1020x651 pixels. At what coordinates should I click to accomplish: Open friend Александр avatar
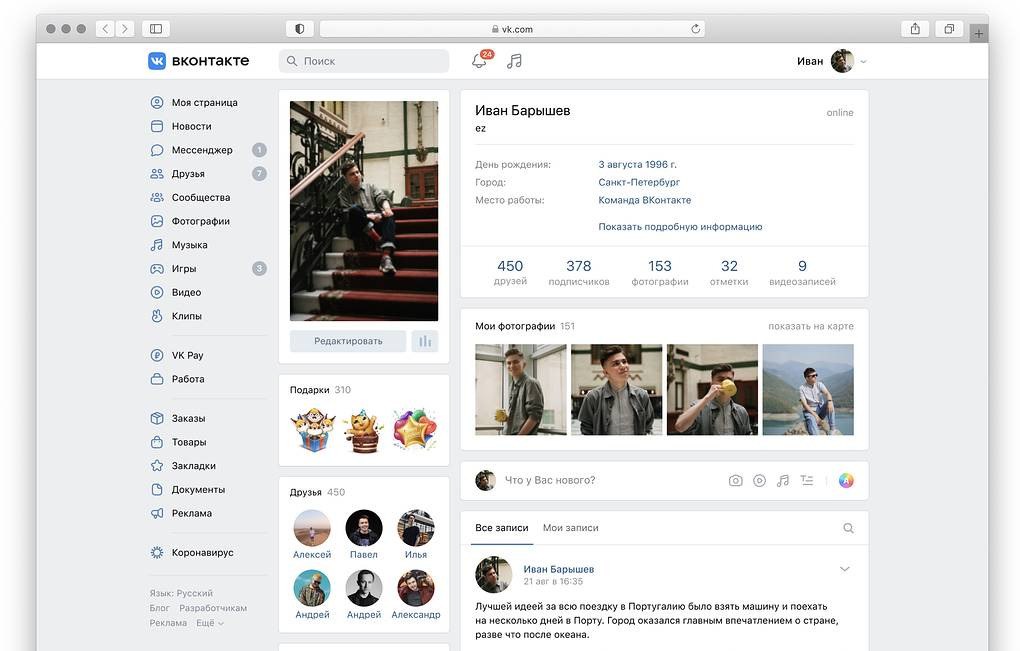pyautogui.click(x=416, y=588)
